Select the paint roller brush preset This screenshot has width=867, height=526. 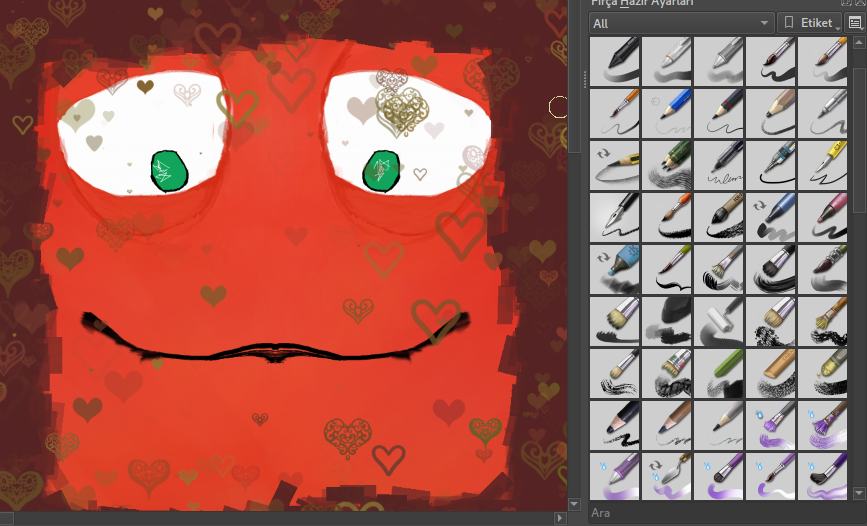click(x=719, y=321)
